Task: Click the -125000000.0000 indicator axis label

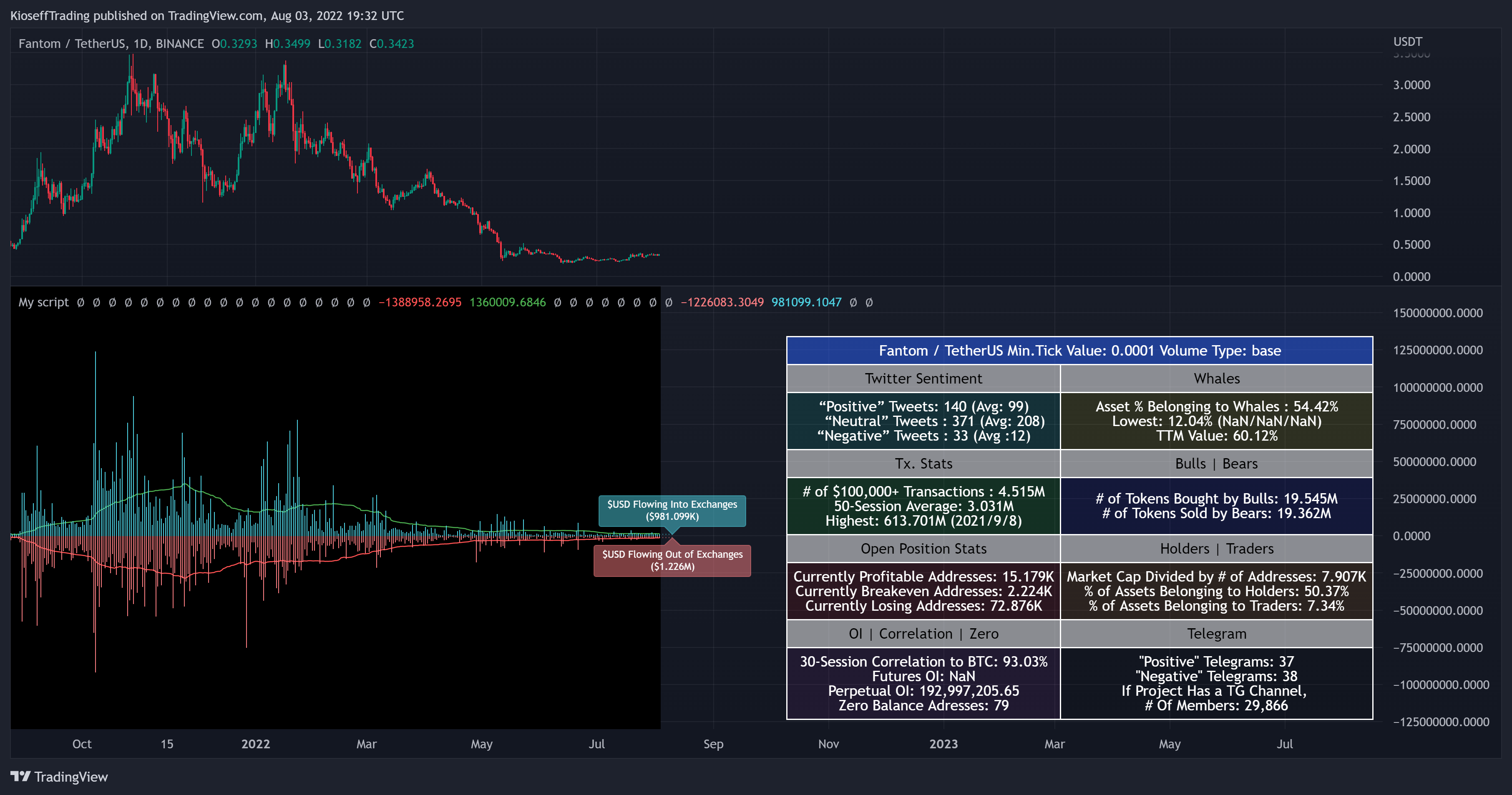Action: pos(1441,722)
